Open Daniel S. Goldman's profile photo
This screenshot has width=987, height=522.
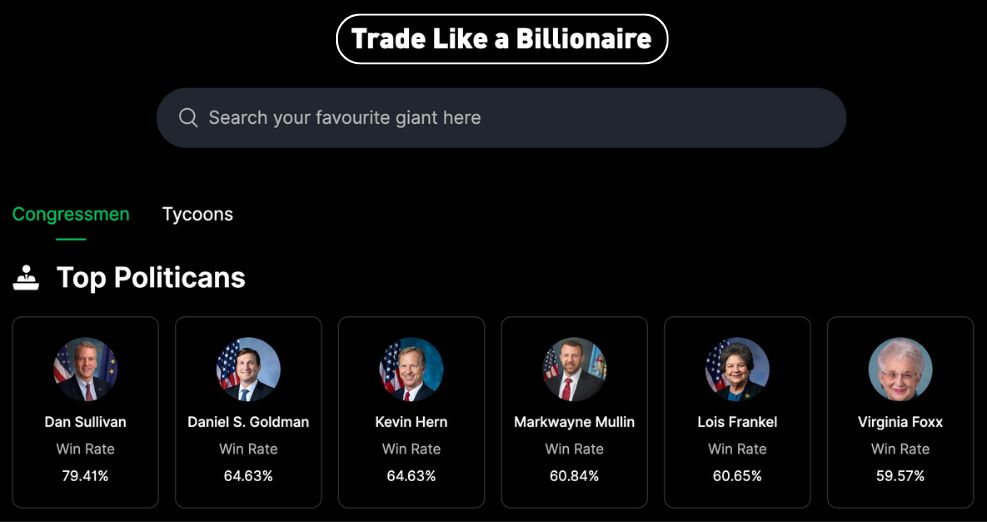pos(248,370)
